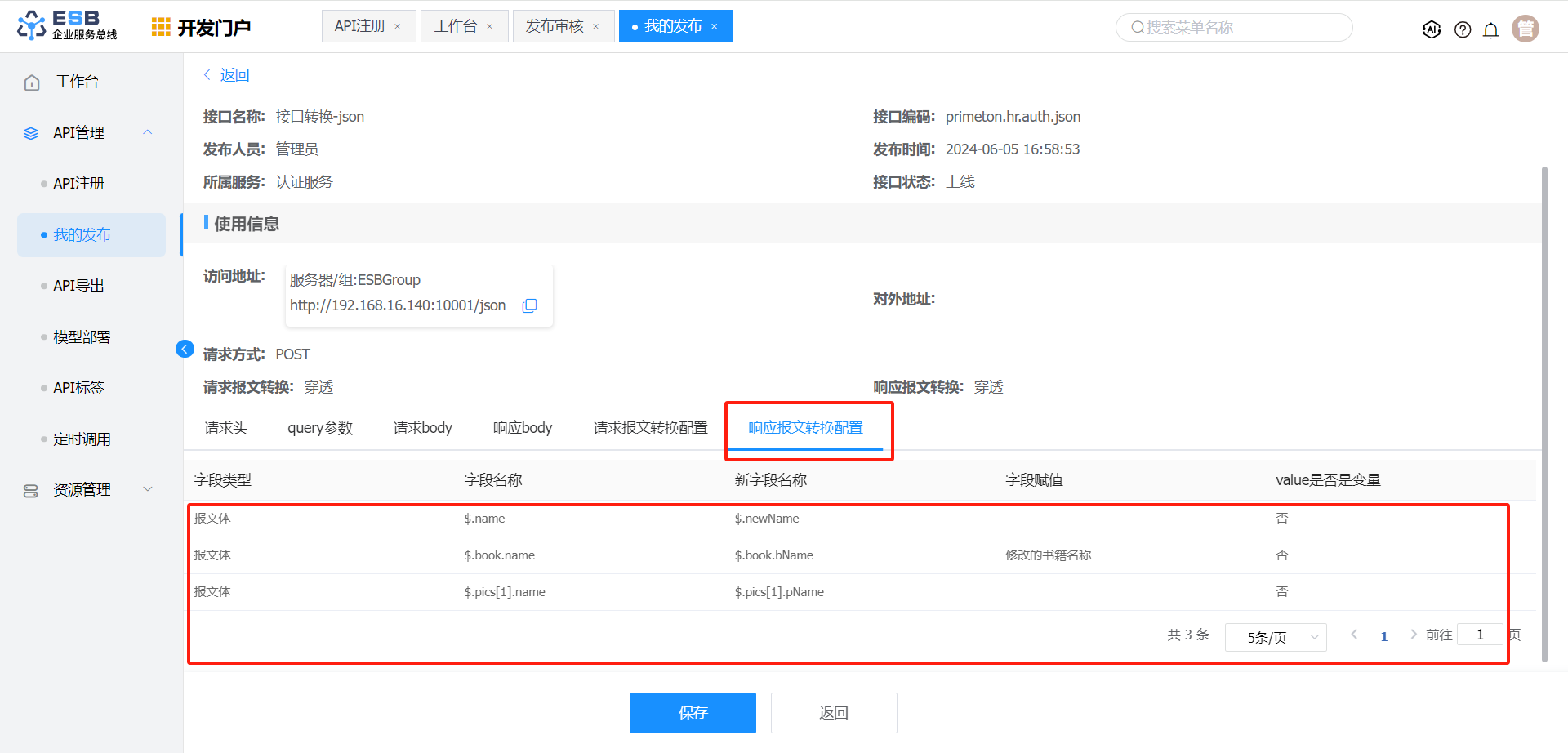Click the 返回 link at top
The height and width of the screenshot is (753, 1568).
coord(234,75)
